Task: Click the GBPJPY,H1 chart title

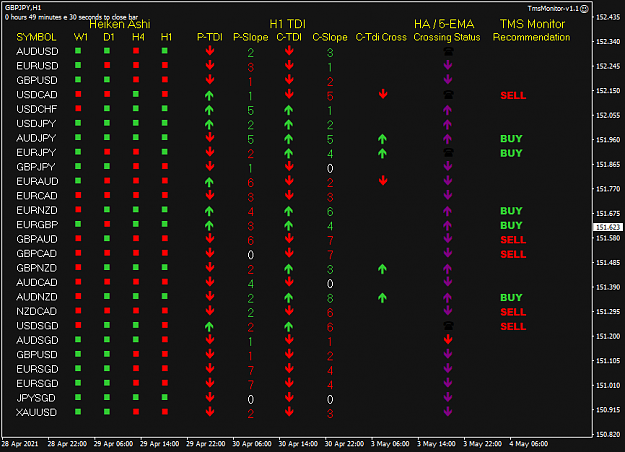Action: pyautogui.click(x=23, y=8)
